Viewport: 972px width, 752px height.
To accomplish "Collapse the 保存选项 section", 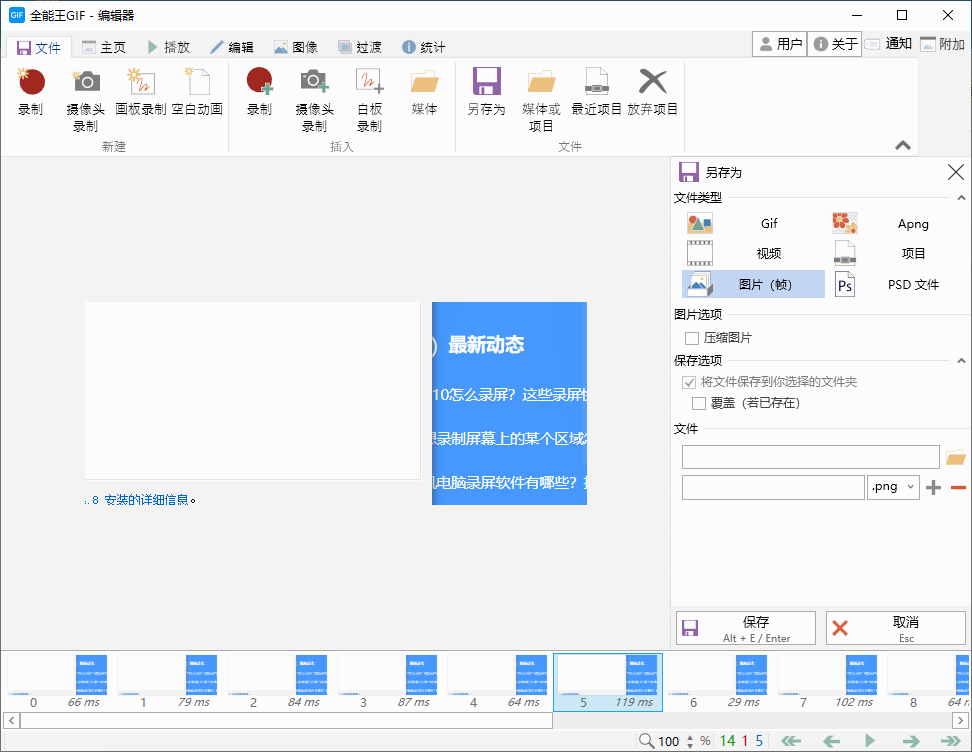I will pos(961,361).
